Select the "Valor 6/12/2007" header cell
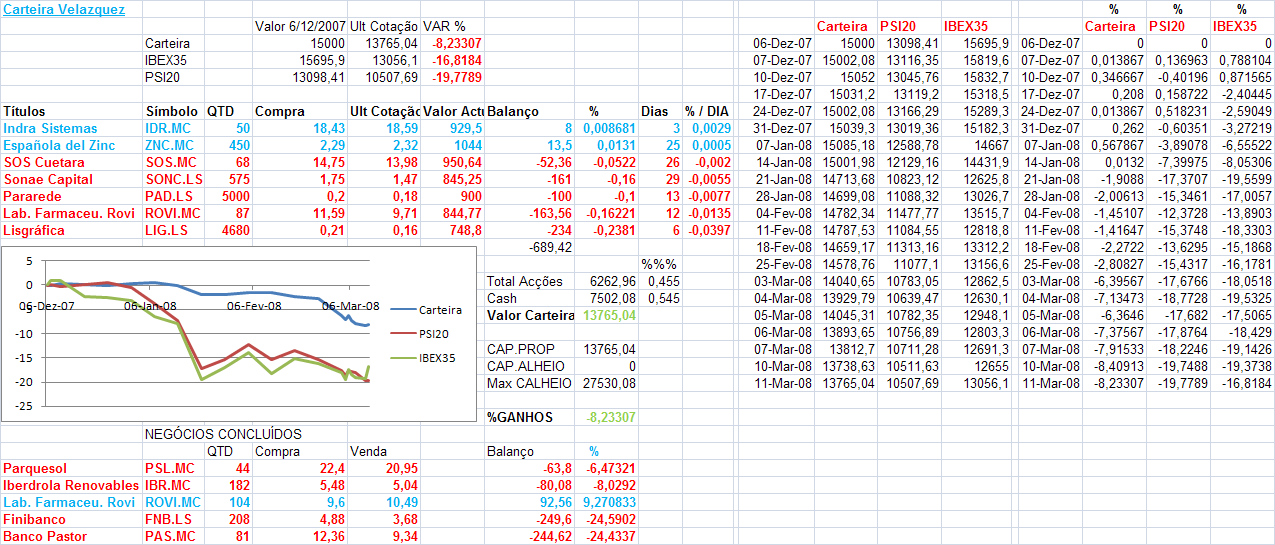Viewport: 1275px width, 545px height. tap(299, 26)
